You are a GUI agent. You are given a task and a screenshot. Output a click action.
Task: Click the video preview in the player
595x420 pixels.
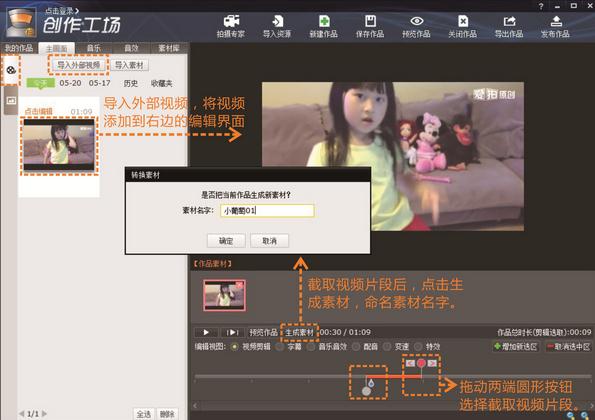point(393,156)
